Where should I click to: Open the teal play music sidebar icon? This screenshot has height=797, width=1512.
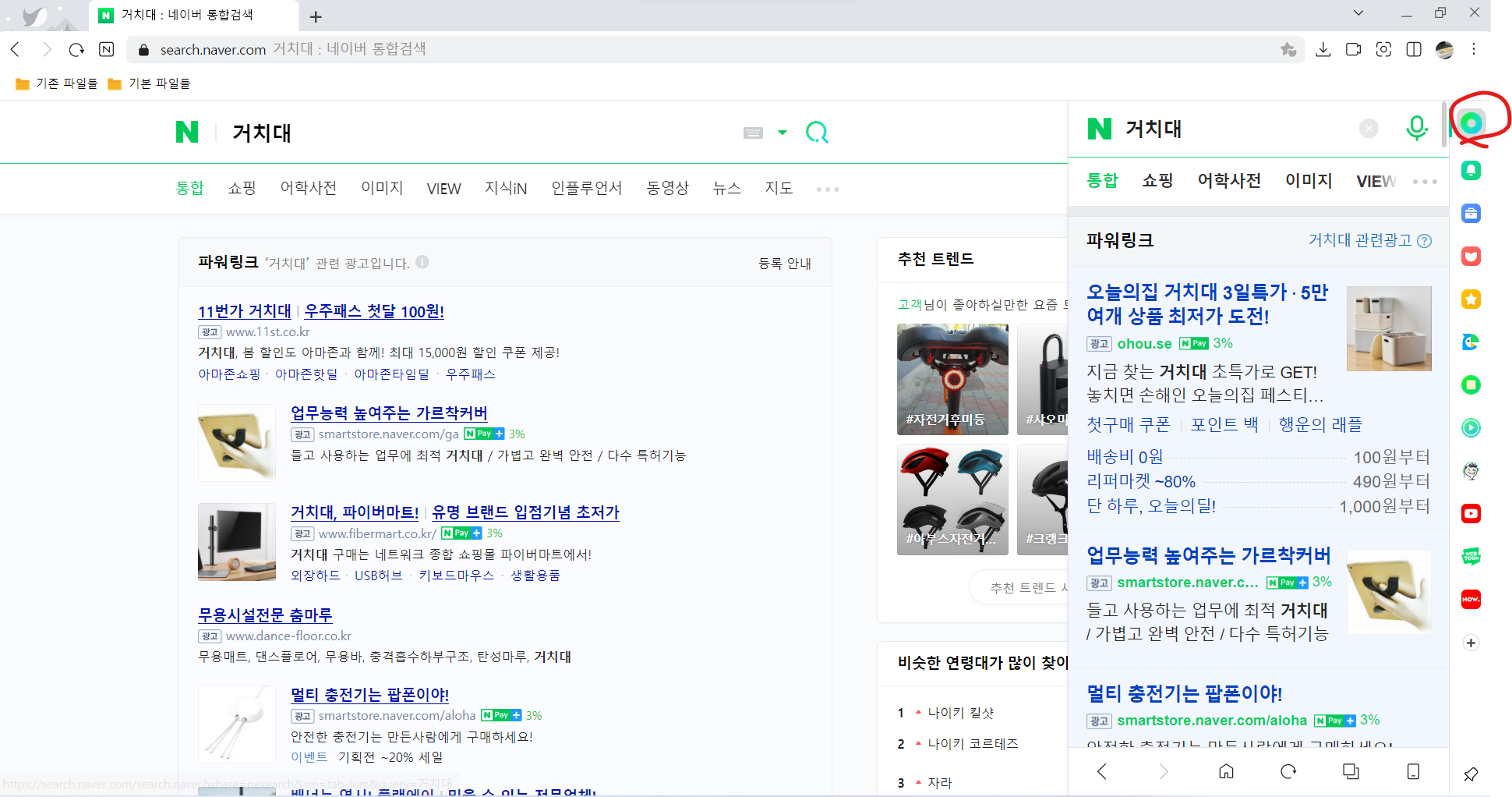[1471, 427]
